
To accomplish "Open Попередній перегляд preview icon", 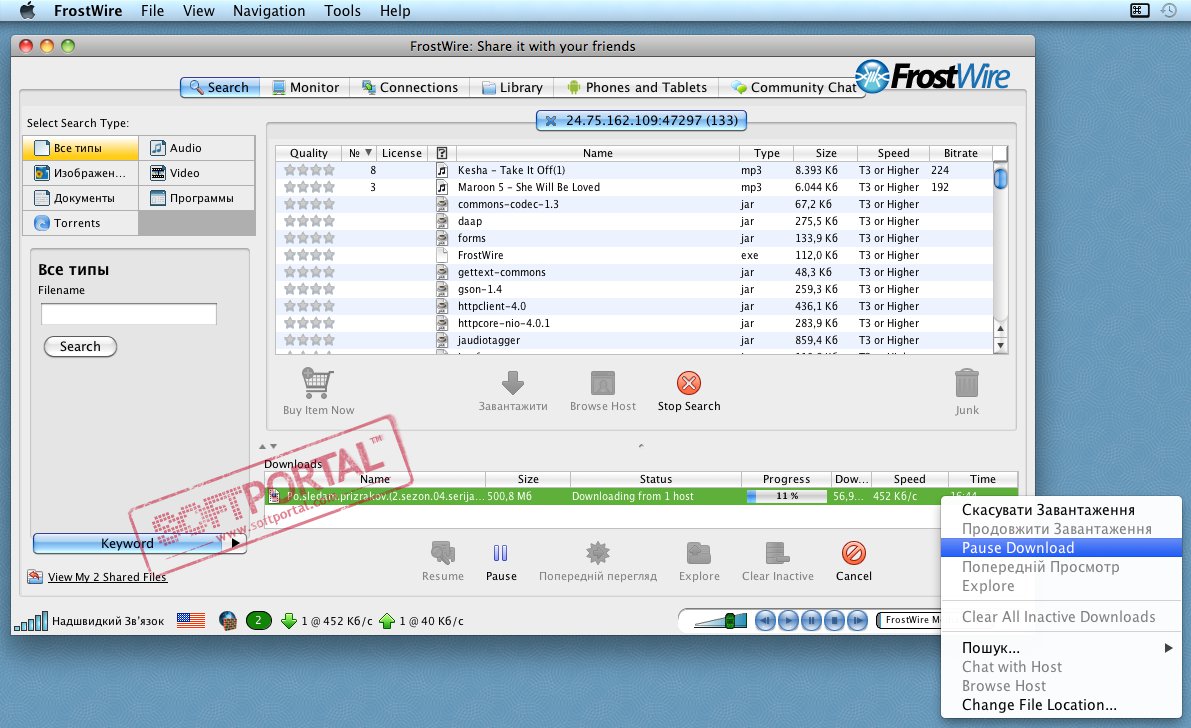I will [x=598, y=553].
